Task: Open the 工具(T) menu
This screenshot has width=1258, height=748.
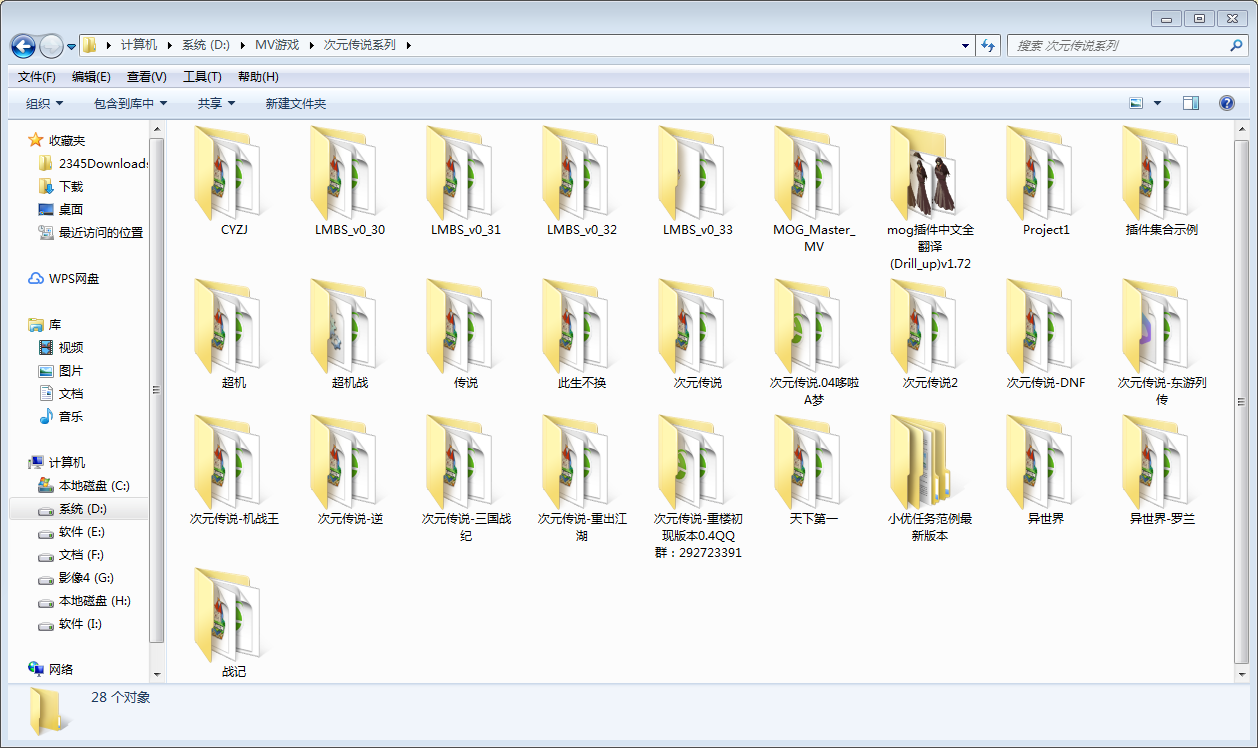Action: (x=202, y=77)
